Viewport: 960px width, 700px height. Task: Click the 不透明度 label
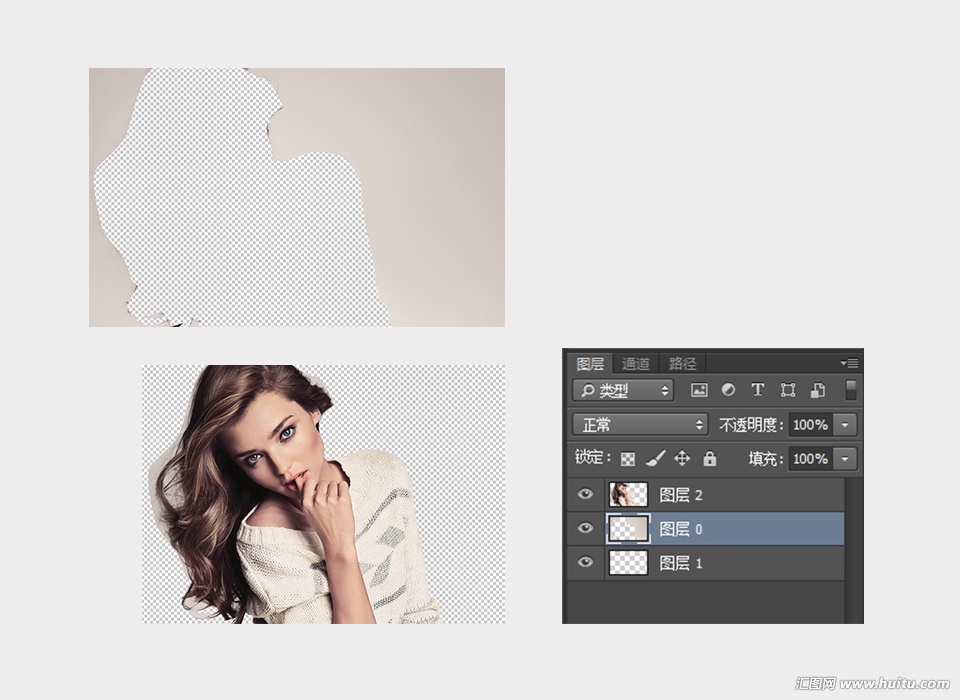[x=751, y=425]
